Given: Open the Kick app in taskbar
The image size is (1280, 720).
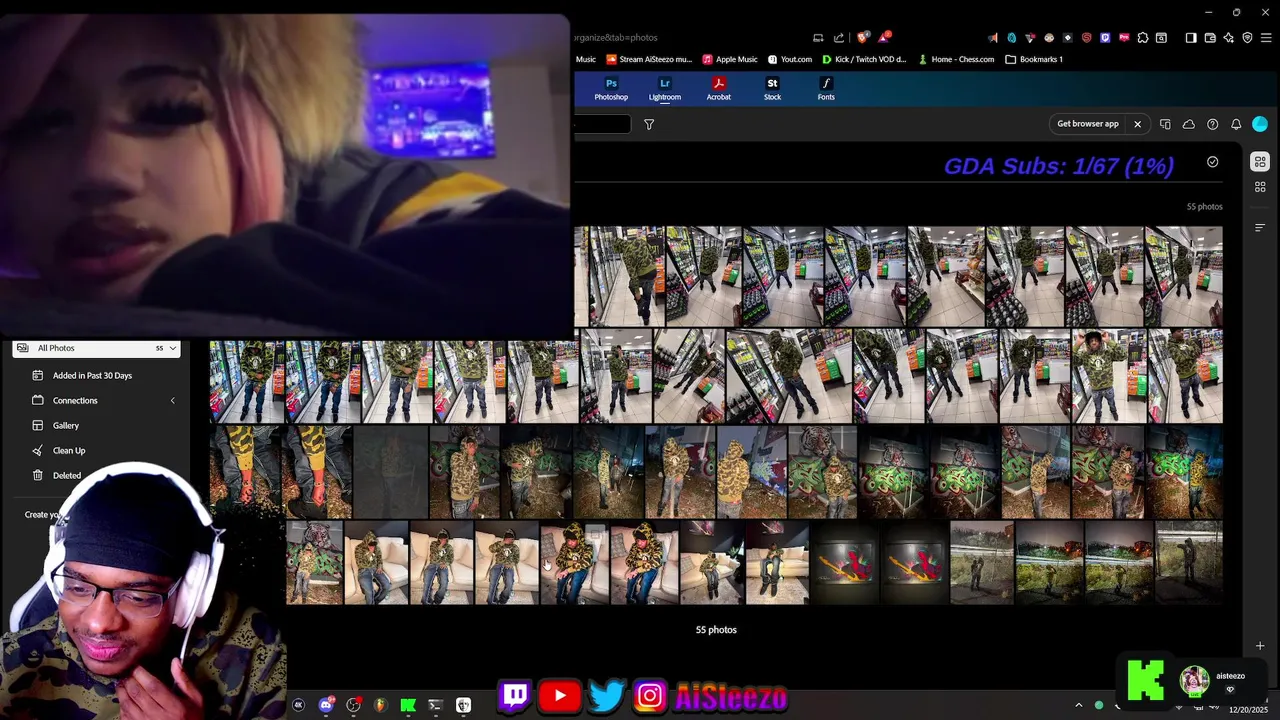Looking at the screenshot, I should click(408, 705).
